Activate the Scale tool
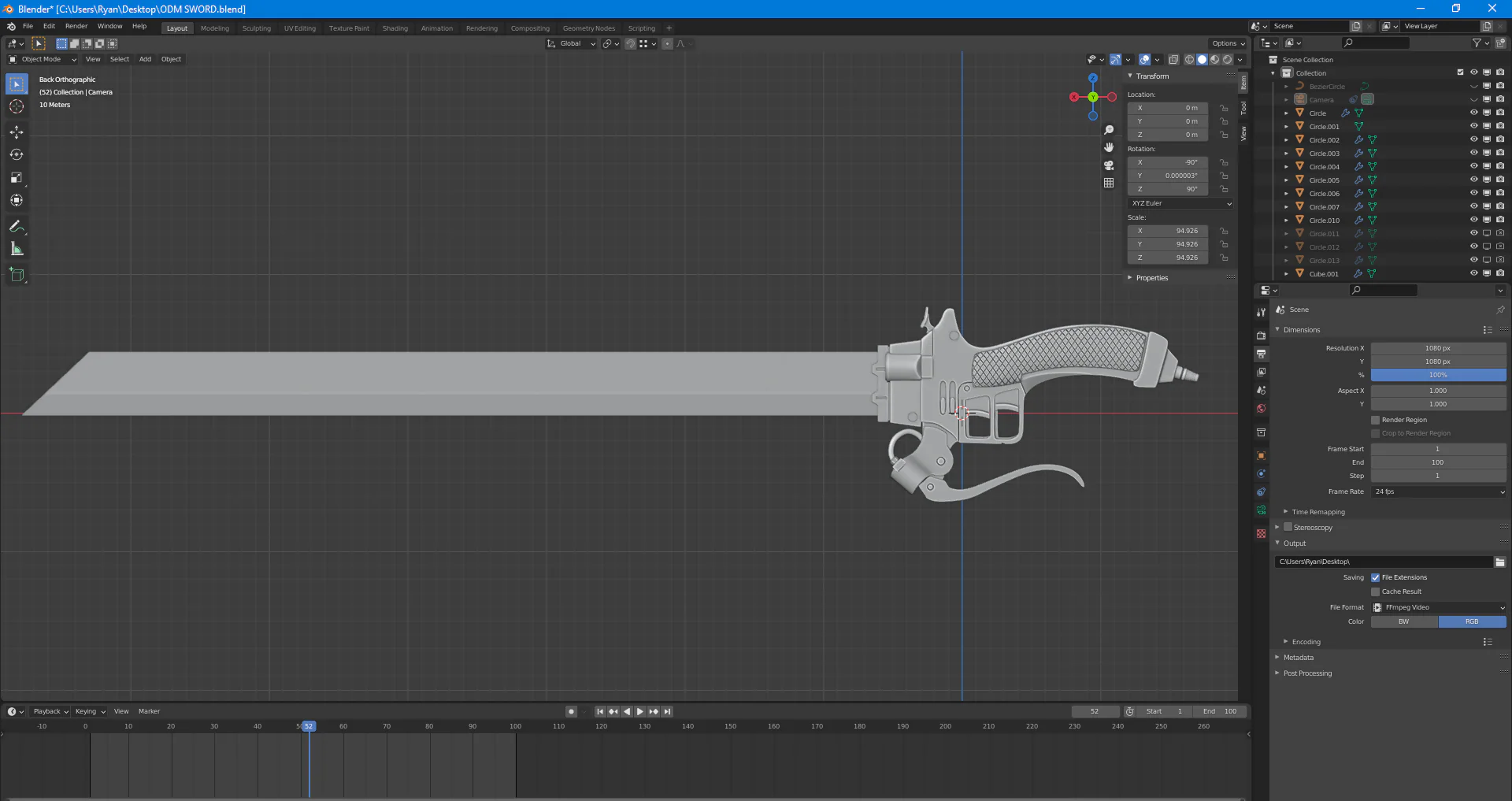 pyautogui.click(x=17, y=178)
